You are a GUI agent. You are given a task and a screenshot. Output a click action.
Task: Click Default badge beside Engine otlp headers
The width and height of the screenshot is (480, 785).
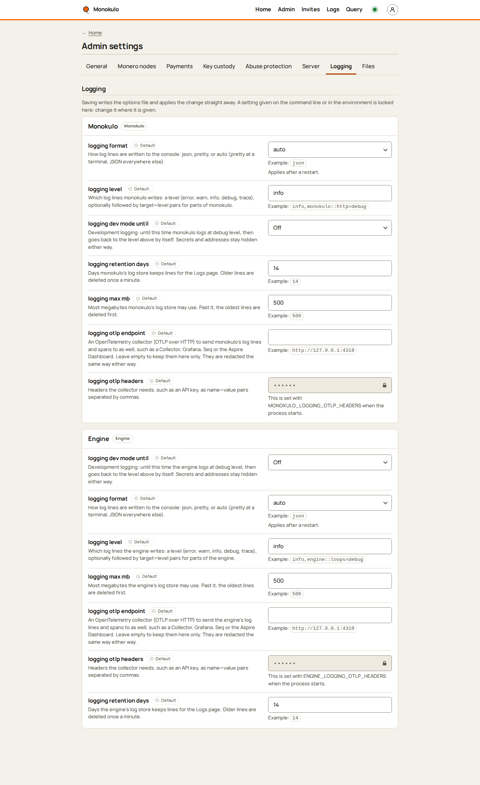161,659
